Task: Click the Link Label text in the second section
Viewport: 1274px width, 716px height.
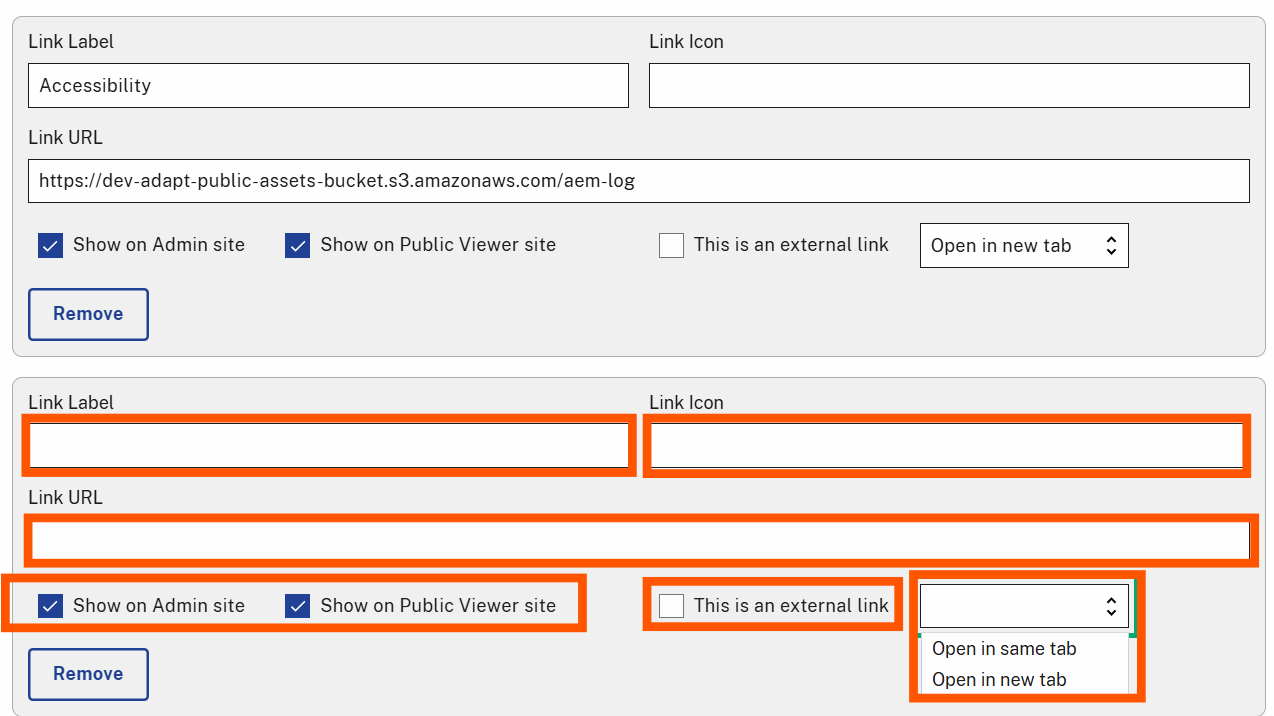Action: pyautogui.click(x=70, y=402)
